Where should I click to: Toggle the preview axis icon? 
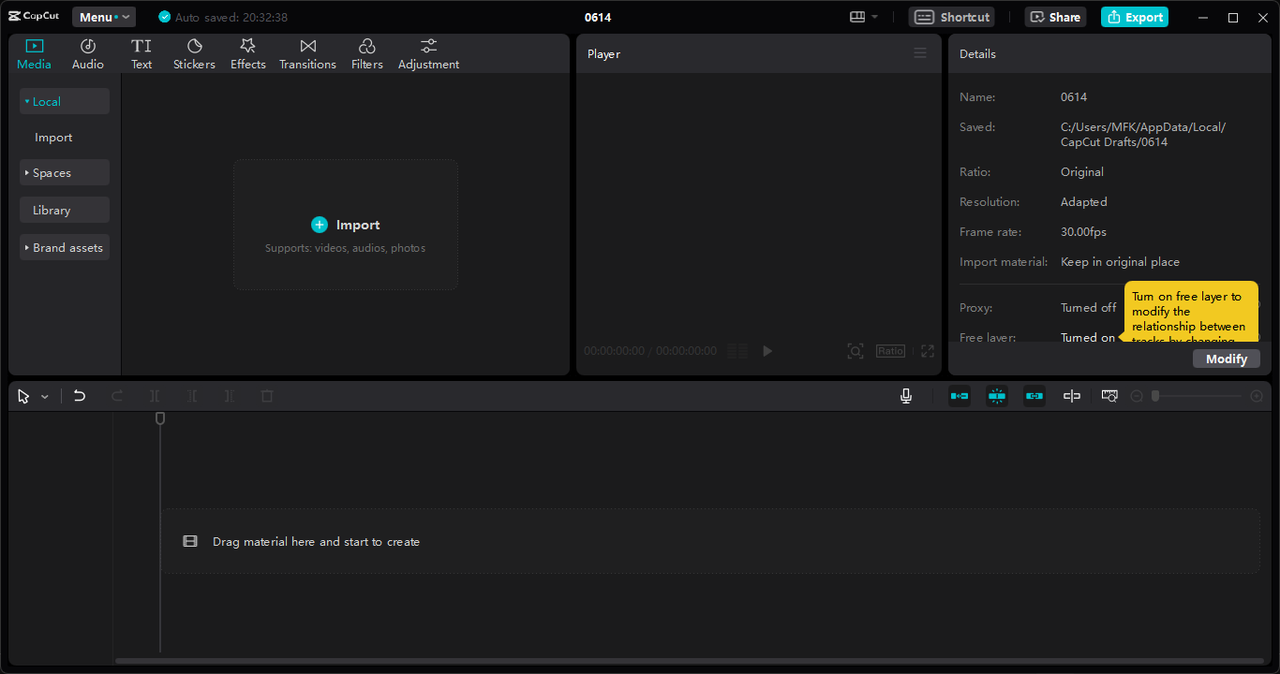coord(1072,396)
